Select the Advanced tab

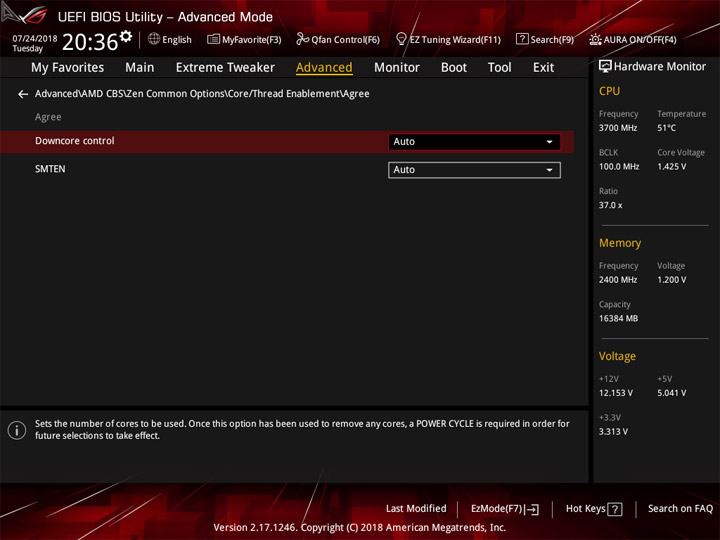pyautogui.click(x=324, y=68)
